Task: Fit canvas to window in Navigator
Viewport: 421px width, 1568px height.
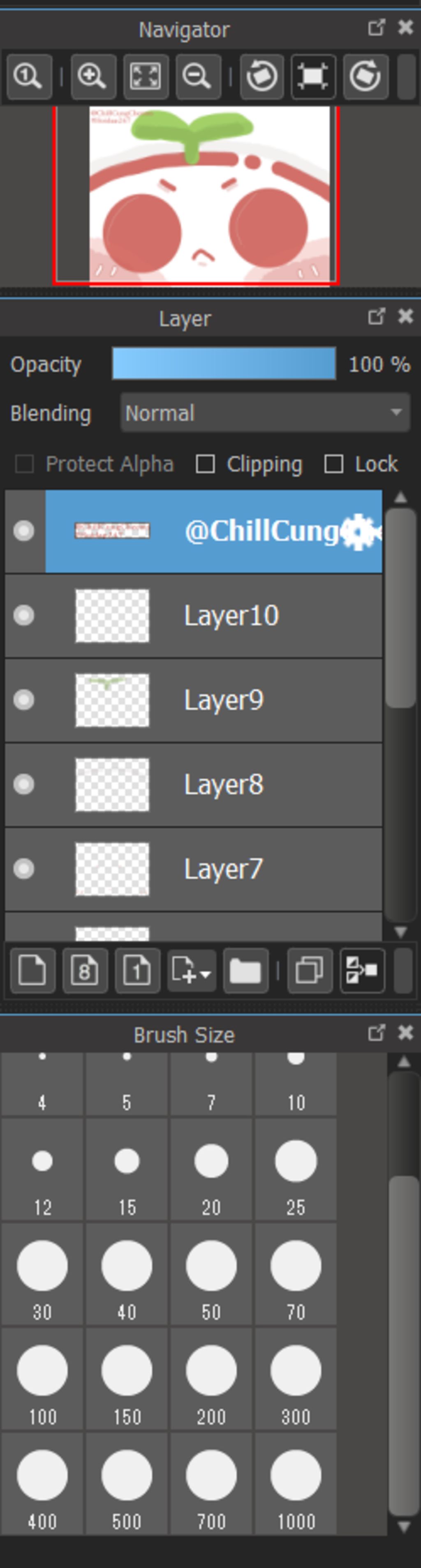Action: pyautogui.click(x=146, y=77)
